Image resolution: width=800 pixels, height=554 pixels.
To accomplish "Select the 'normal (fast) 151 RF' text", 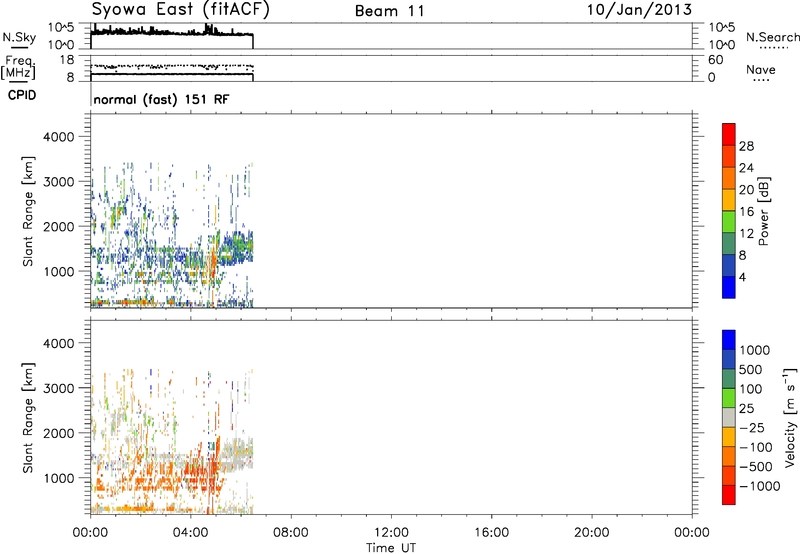I will pos(161,99).
